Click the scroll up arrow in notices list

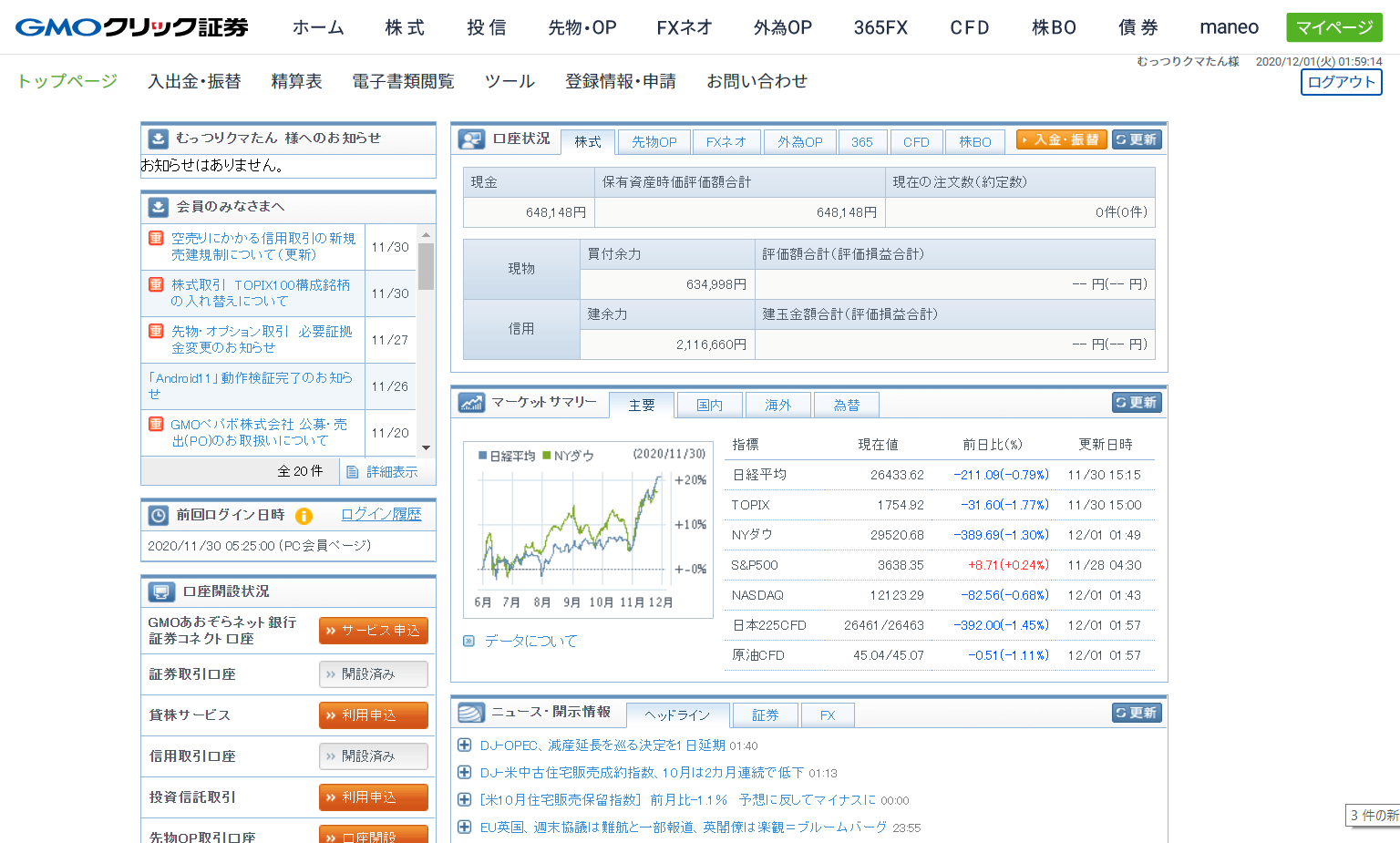(x=426, y=234)
